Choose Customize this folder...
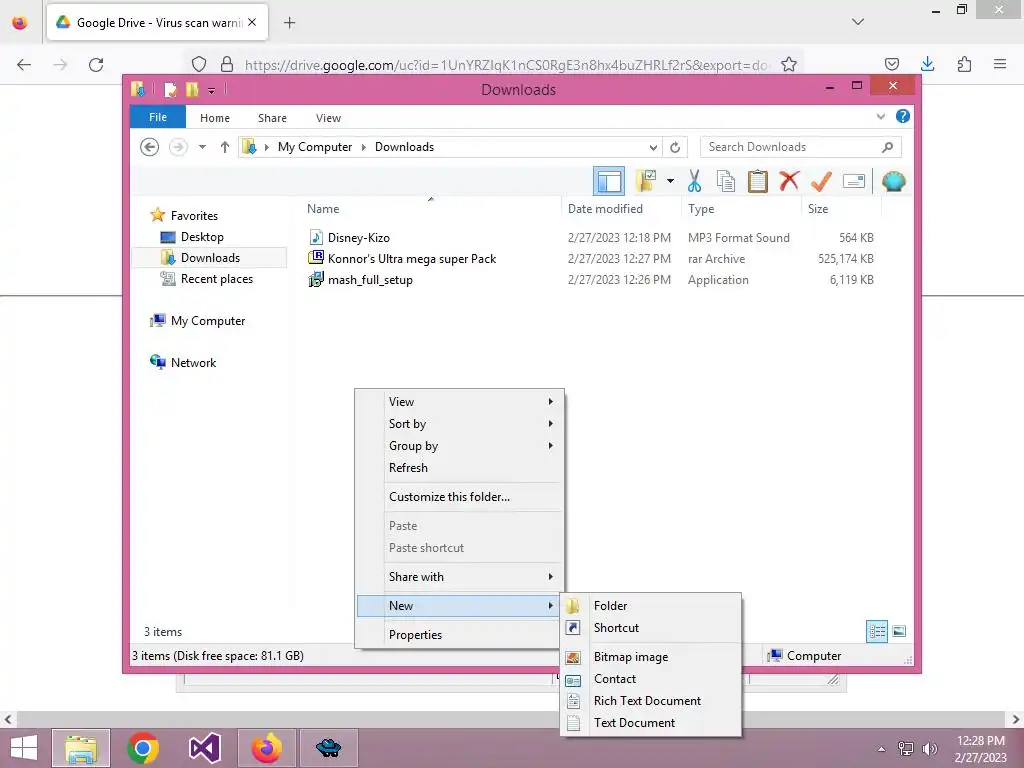Viewport: 1024px width, 768px height. pyautogui.click(x=459, y=496)
